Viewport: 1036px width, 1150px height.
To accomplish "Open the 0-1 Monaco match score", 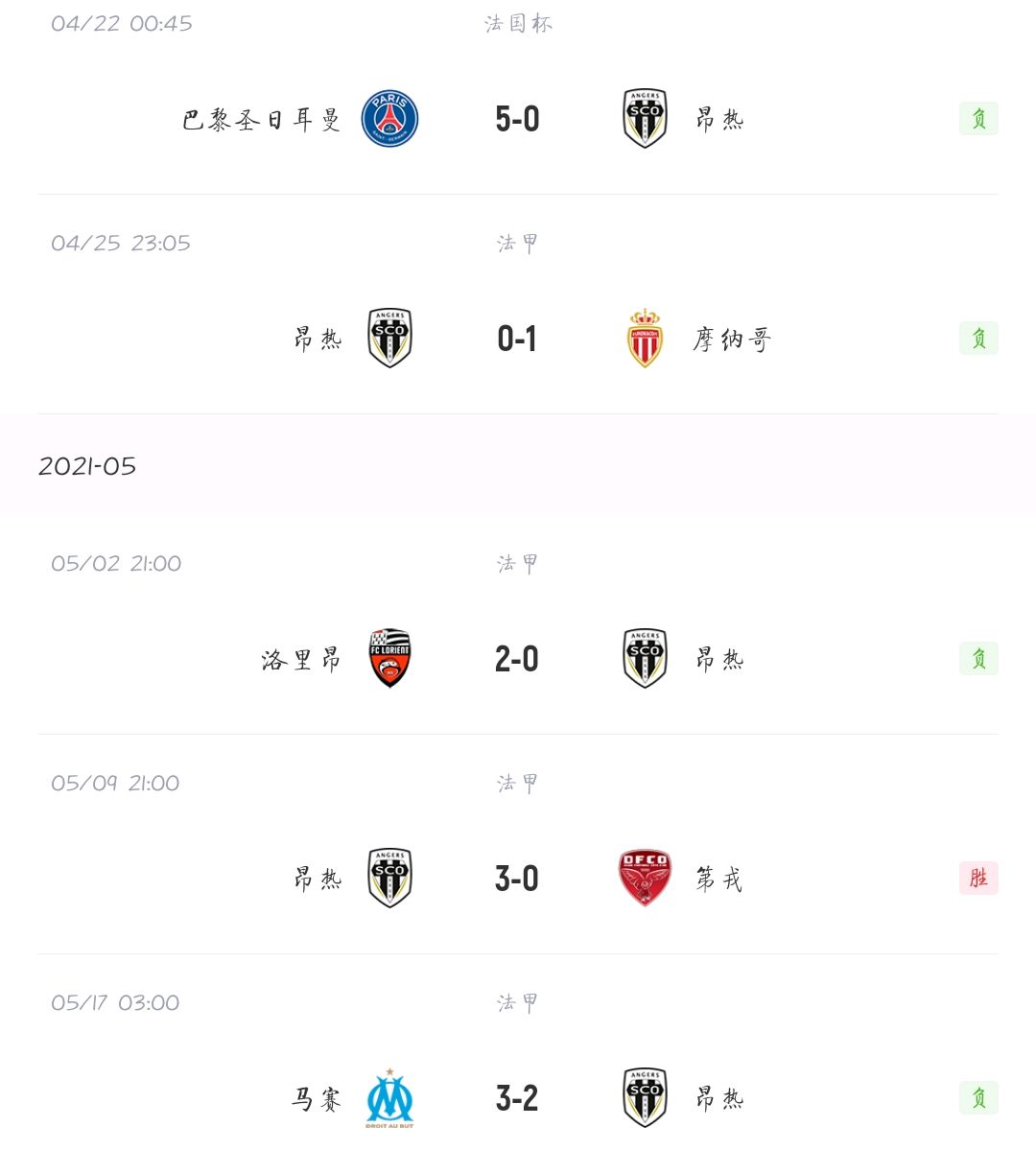I will click(x=517, y=339).
